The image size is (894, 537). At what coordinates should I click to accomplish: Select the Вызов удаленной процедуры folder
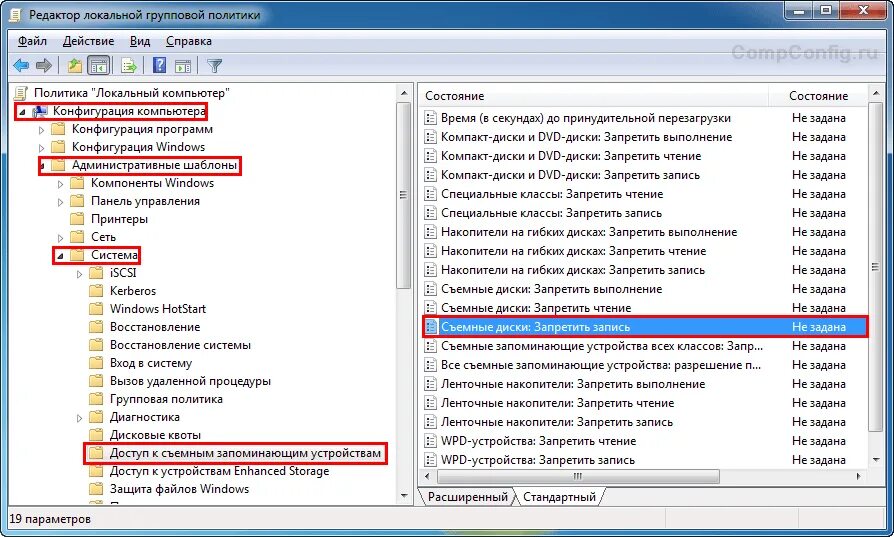(190, 381)
